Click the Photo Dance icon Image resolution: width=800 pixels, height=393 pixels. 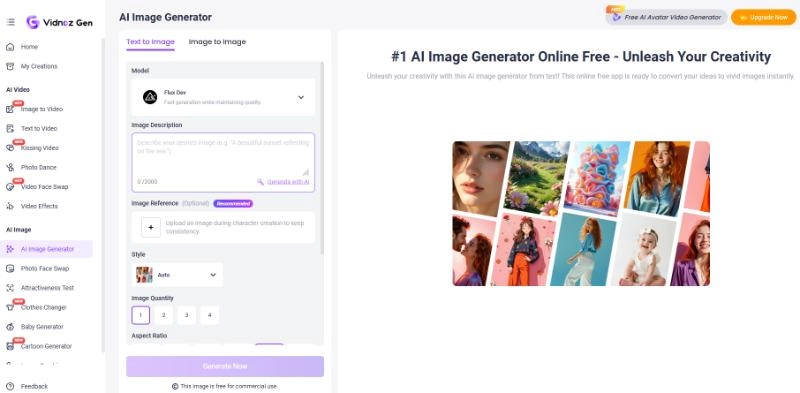pyautogui.click(x=10, y=167)
